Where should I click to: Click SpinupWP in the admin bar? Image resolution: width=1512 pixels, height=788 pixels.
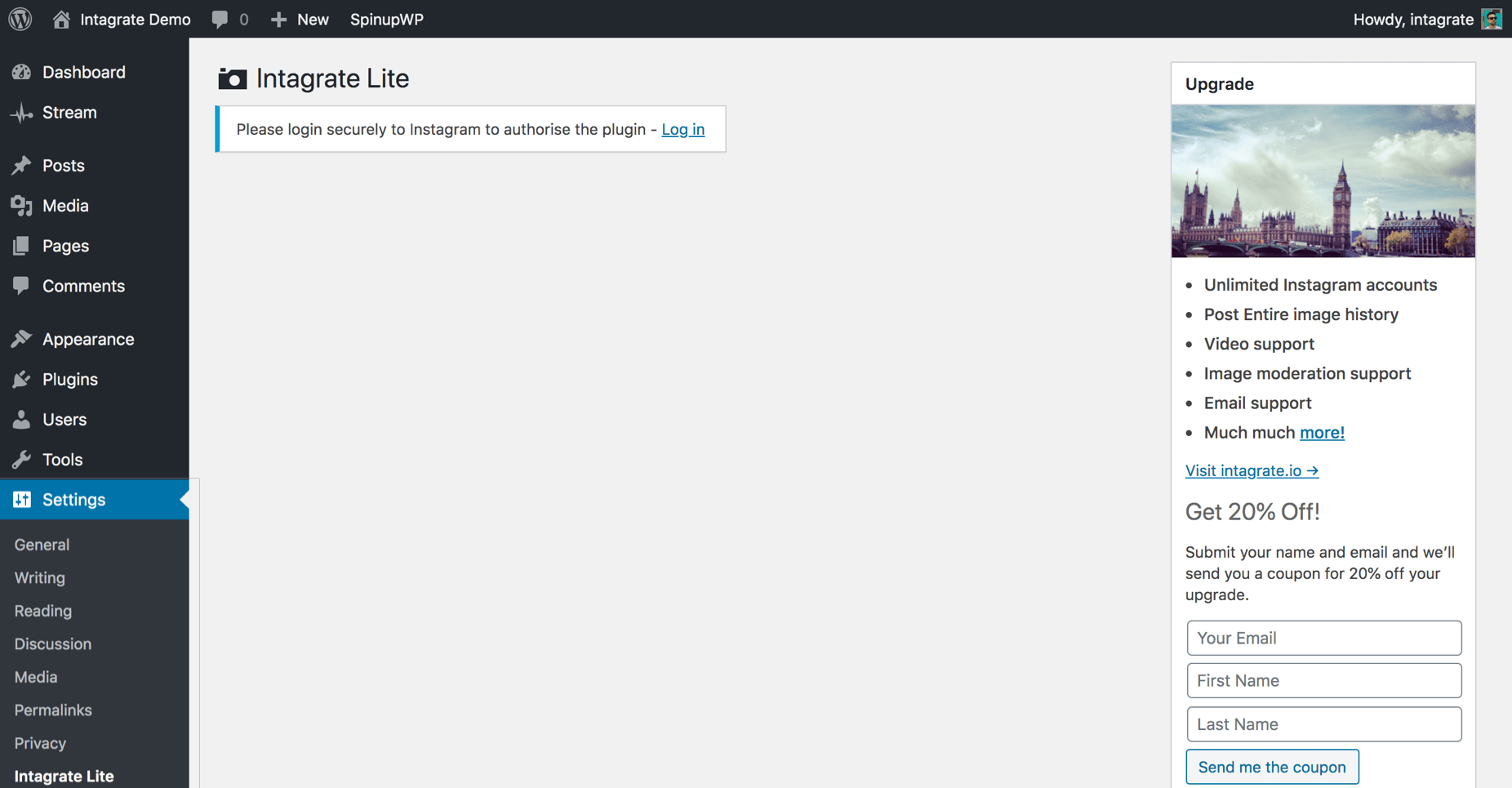[387, 19]
